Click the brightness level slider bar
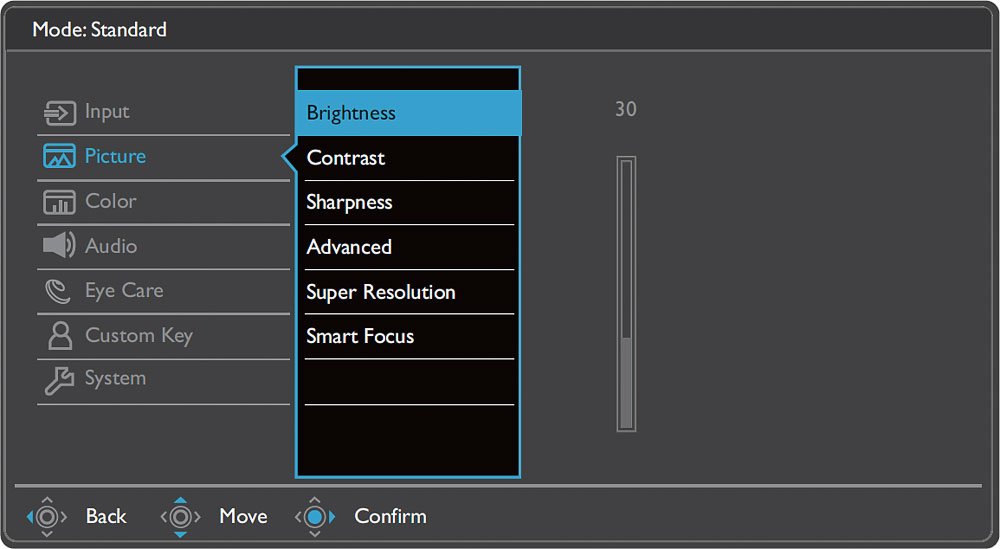The width and height of the screenshot is (1000, 549). tap(626, 294)
